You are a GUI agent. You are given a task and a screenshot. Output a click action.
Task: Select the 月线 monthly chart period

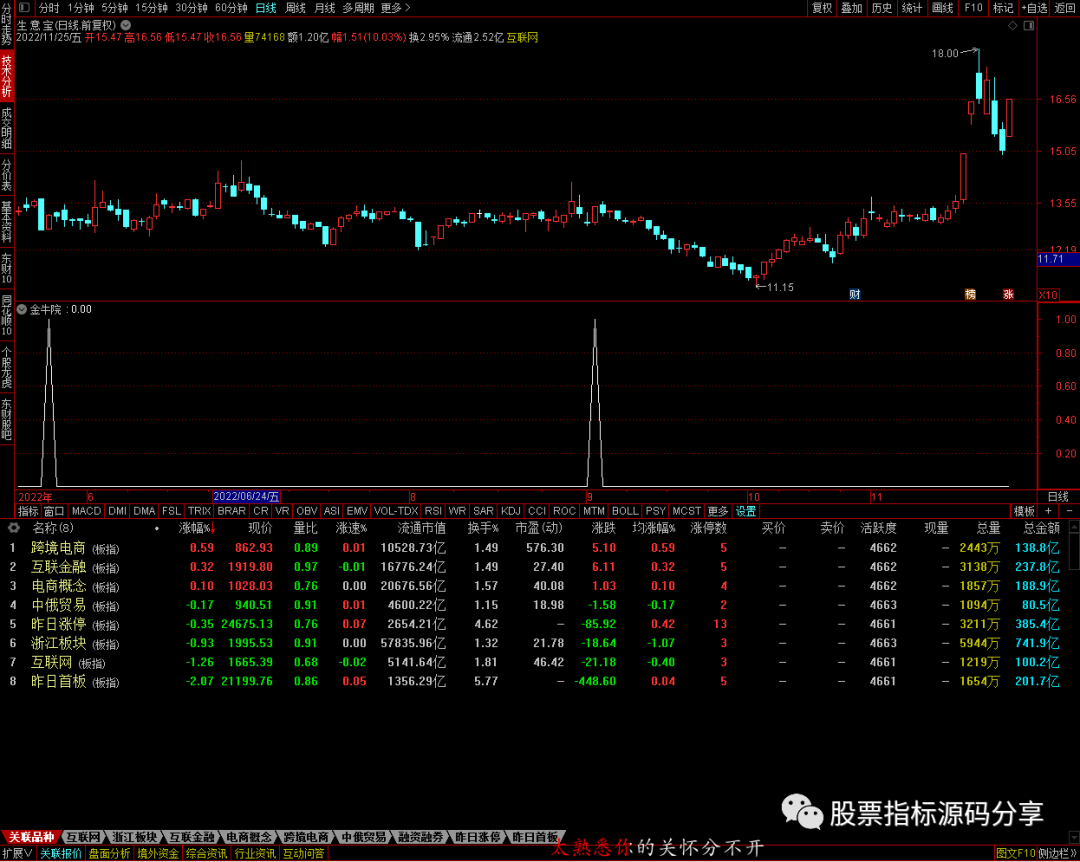coord(324,8)
